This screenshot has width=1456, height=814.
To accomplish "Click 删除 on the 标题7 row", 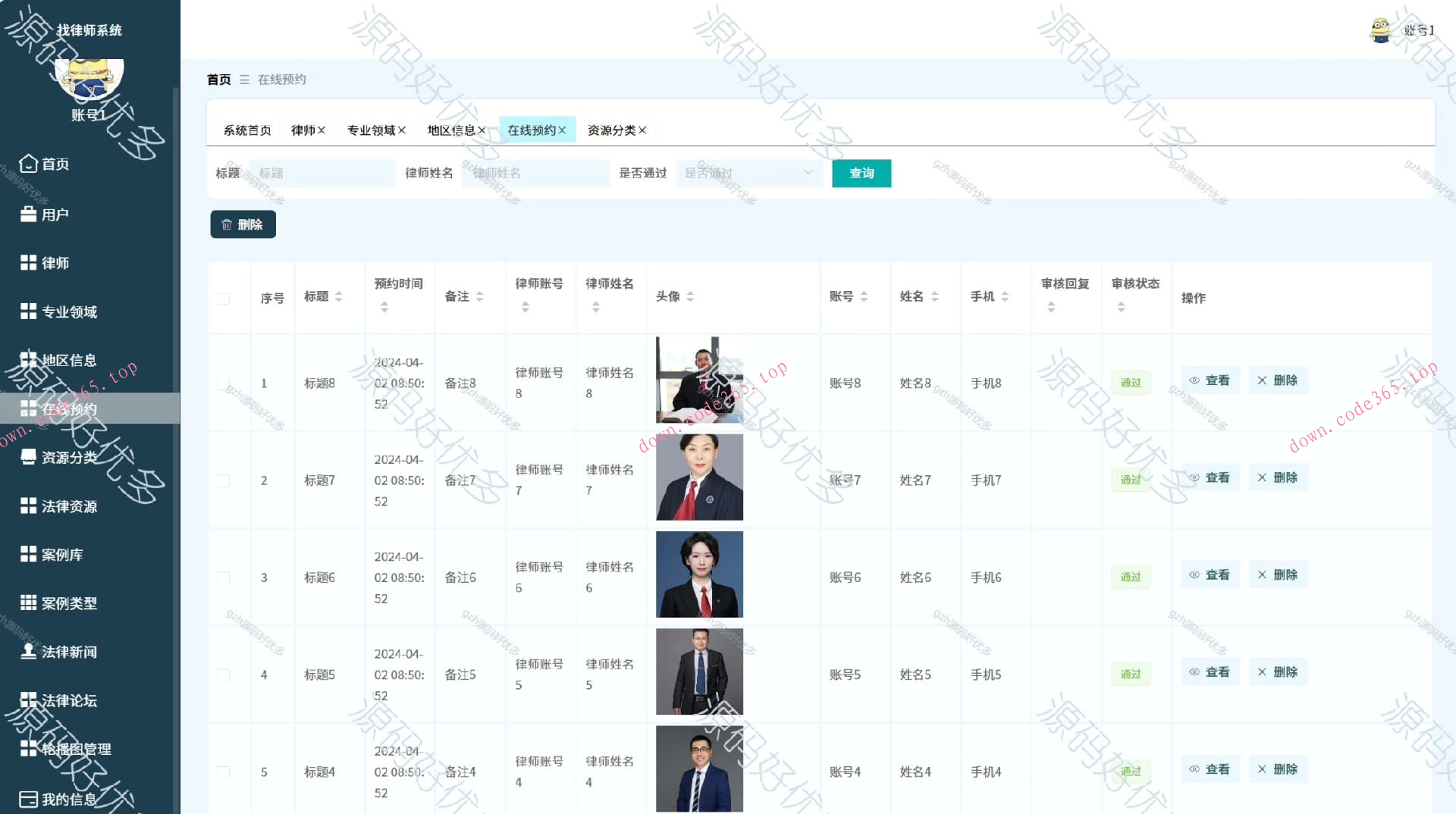I will (x=1278, y=477).
